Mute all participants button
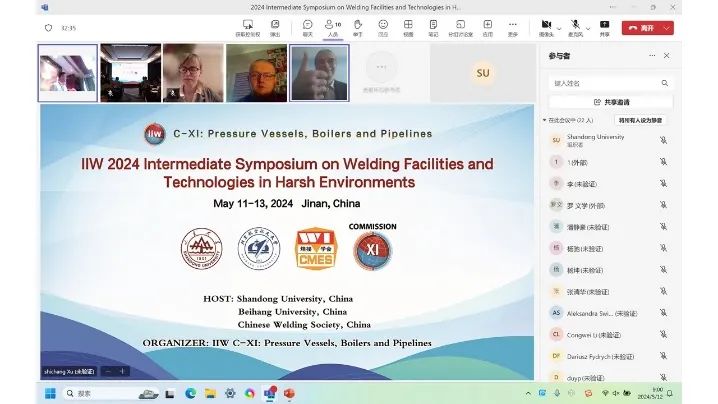Viewport: 718px width, 404px height. tap(640, 120)
